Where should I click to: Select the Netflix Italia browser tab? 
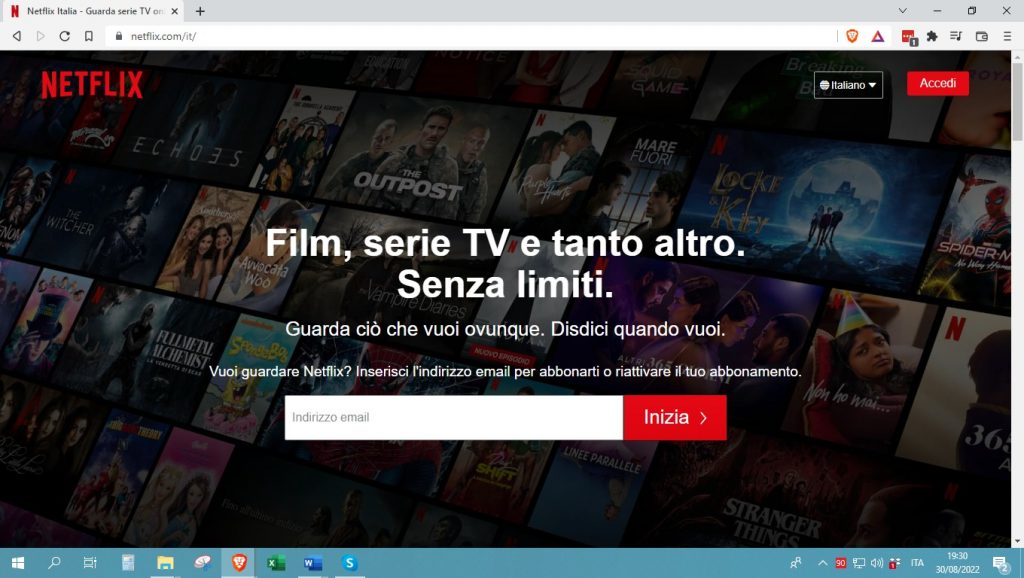coord(90,11)
